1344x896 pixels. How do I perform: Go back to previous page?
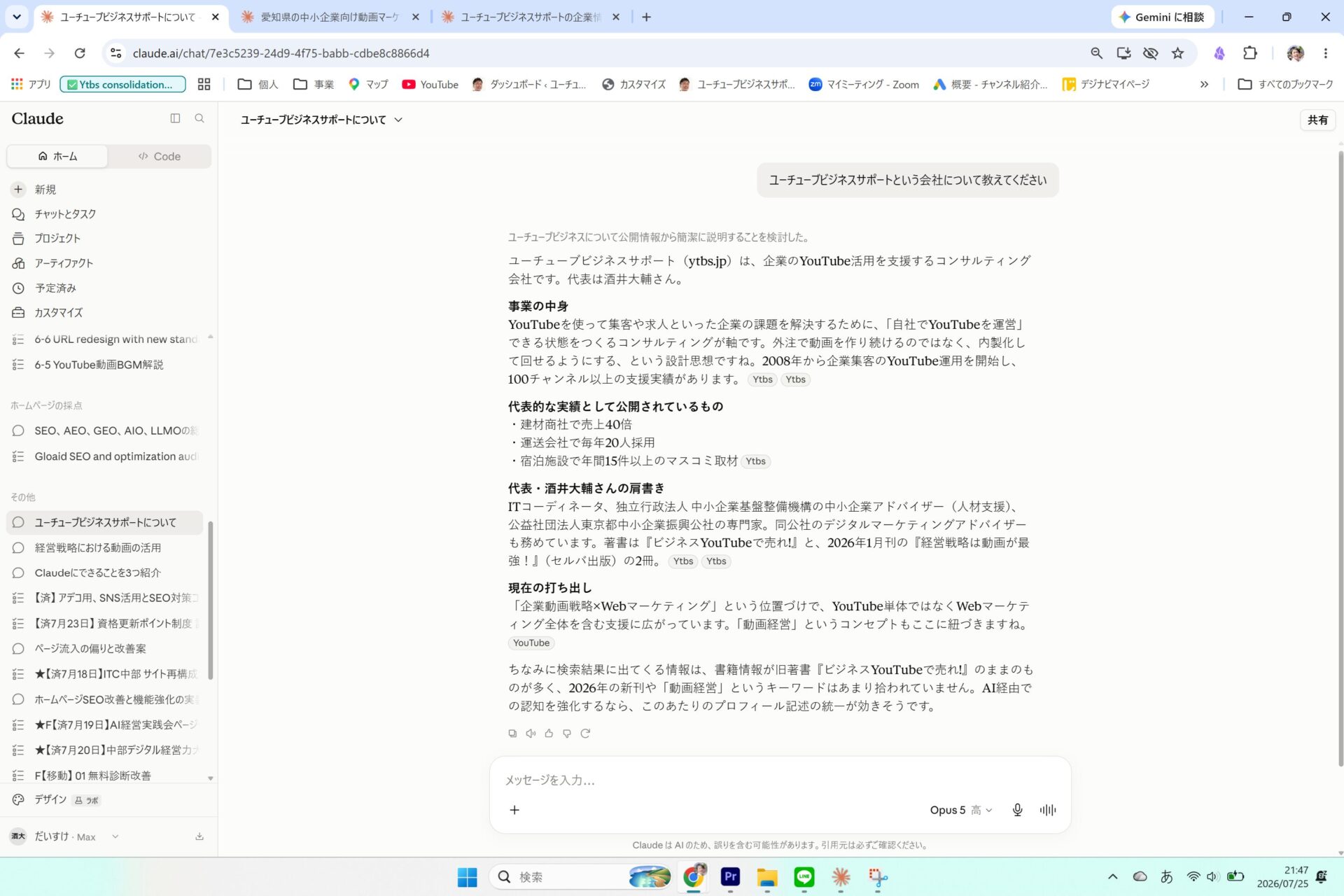coord(19,53)
